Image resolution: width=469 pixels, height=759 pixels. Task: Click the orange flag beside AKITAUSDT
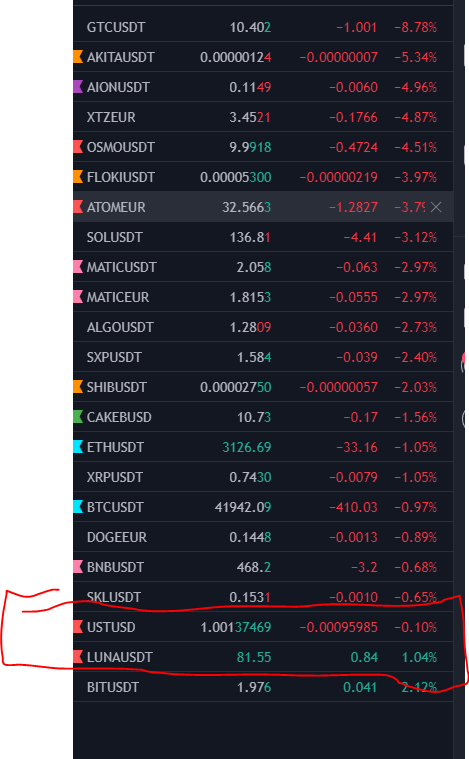point(78,57)
